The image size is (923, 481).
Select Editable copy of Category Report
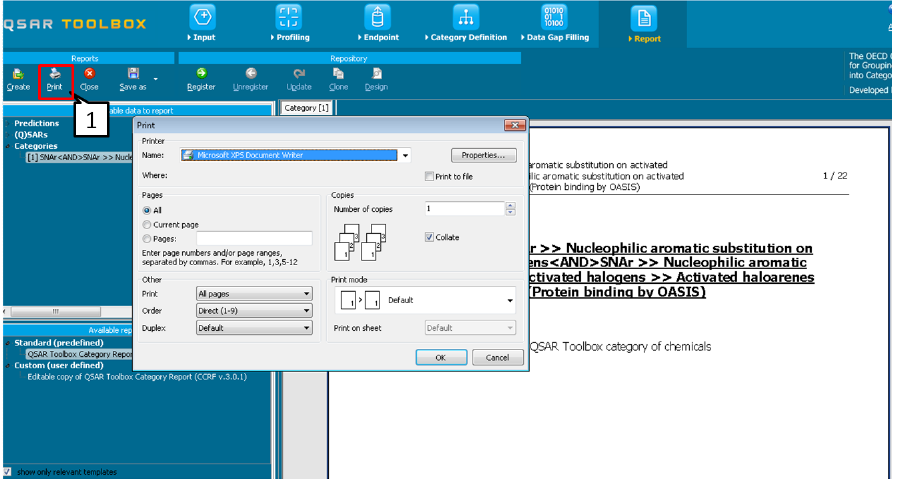[137, 377]
